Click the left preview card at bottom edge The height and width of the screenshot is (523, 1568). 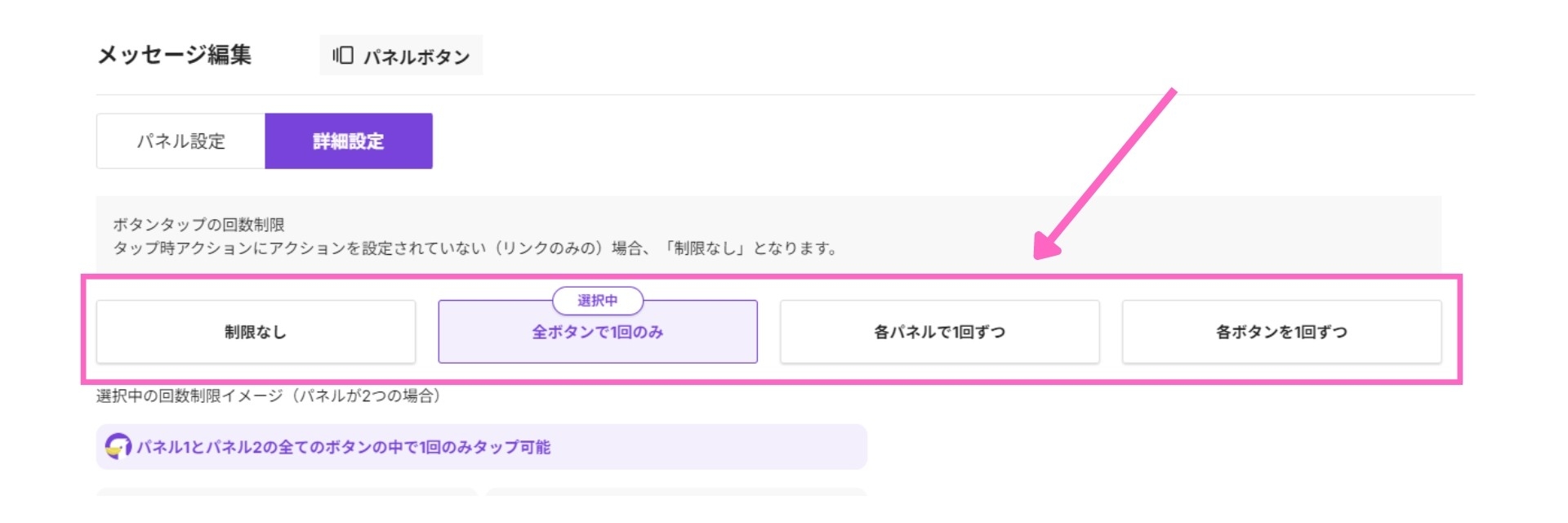pos(286,492)
